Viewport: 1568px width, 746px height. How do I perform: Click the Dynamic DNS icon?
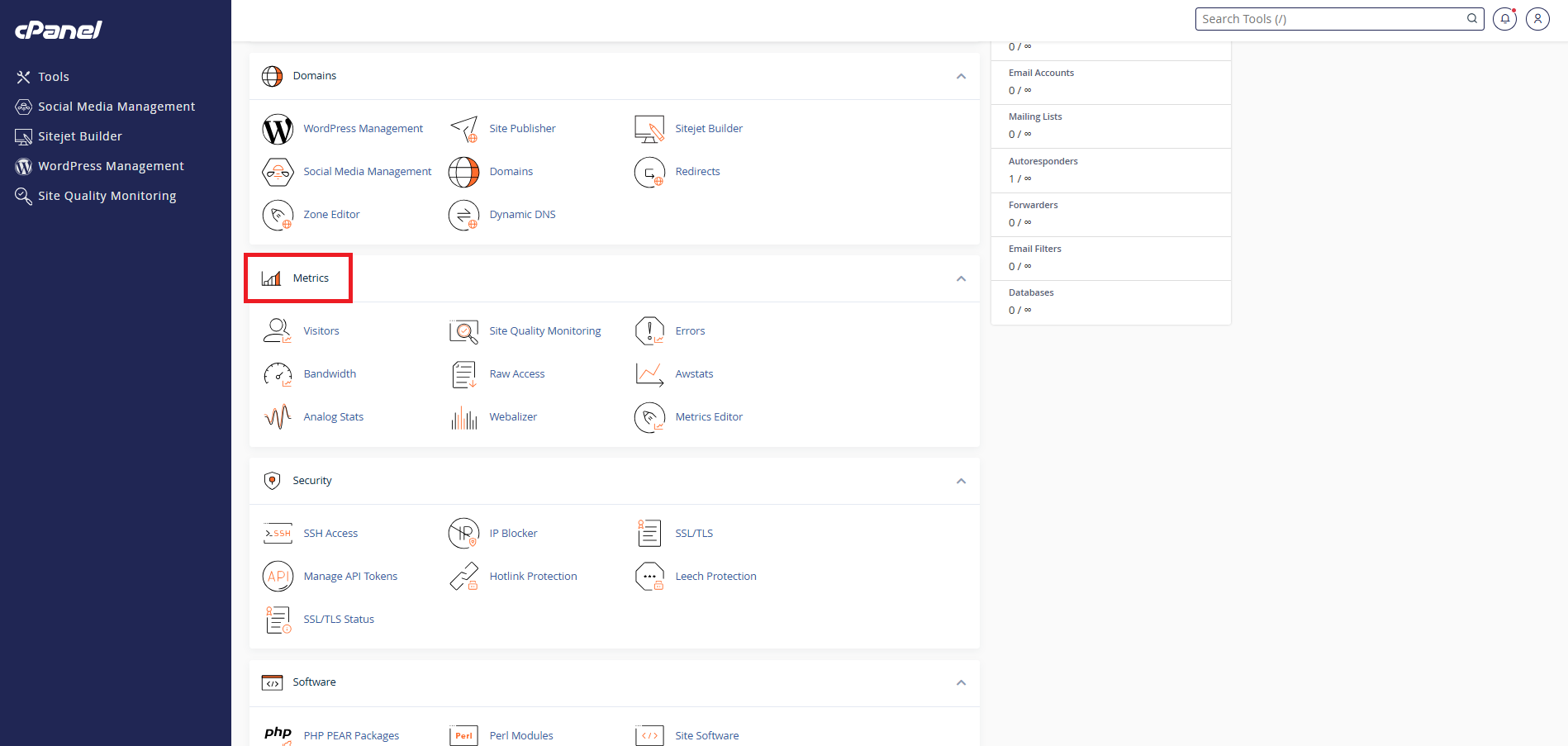pos(464,215)
